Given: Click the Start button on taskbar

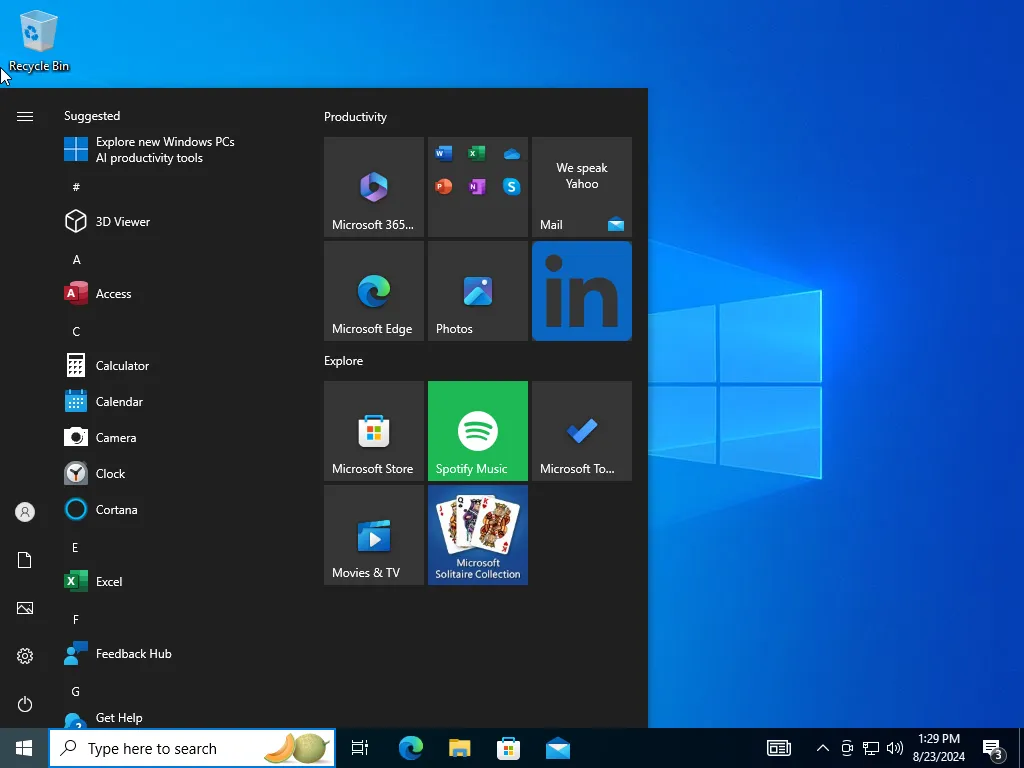Looking at the screenshot, I should tap(24, 748).
